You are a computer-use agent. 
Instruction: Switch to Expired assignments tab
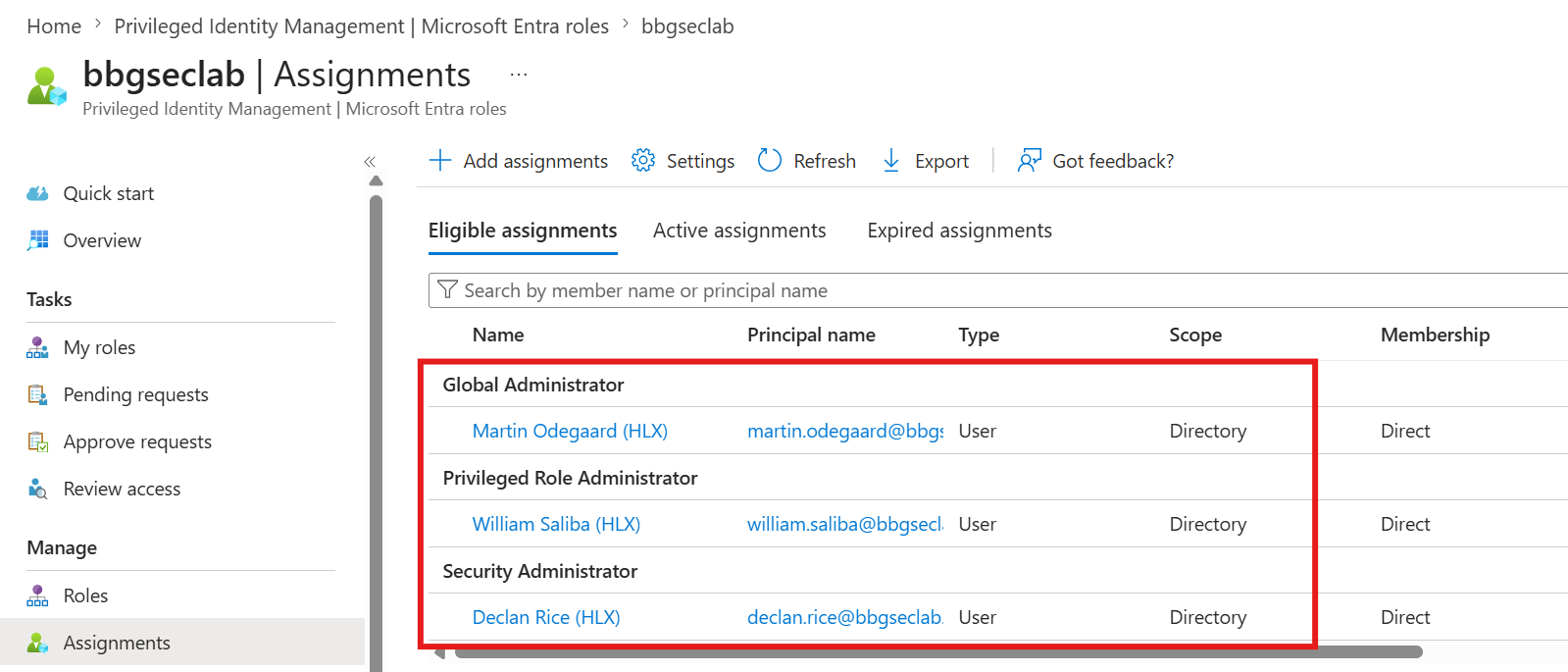[x=959, y=231]
